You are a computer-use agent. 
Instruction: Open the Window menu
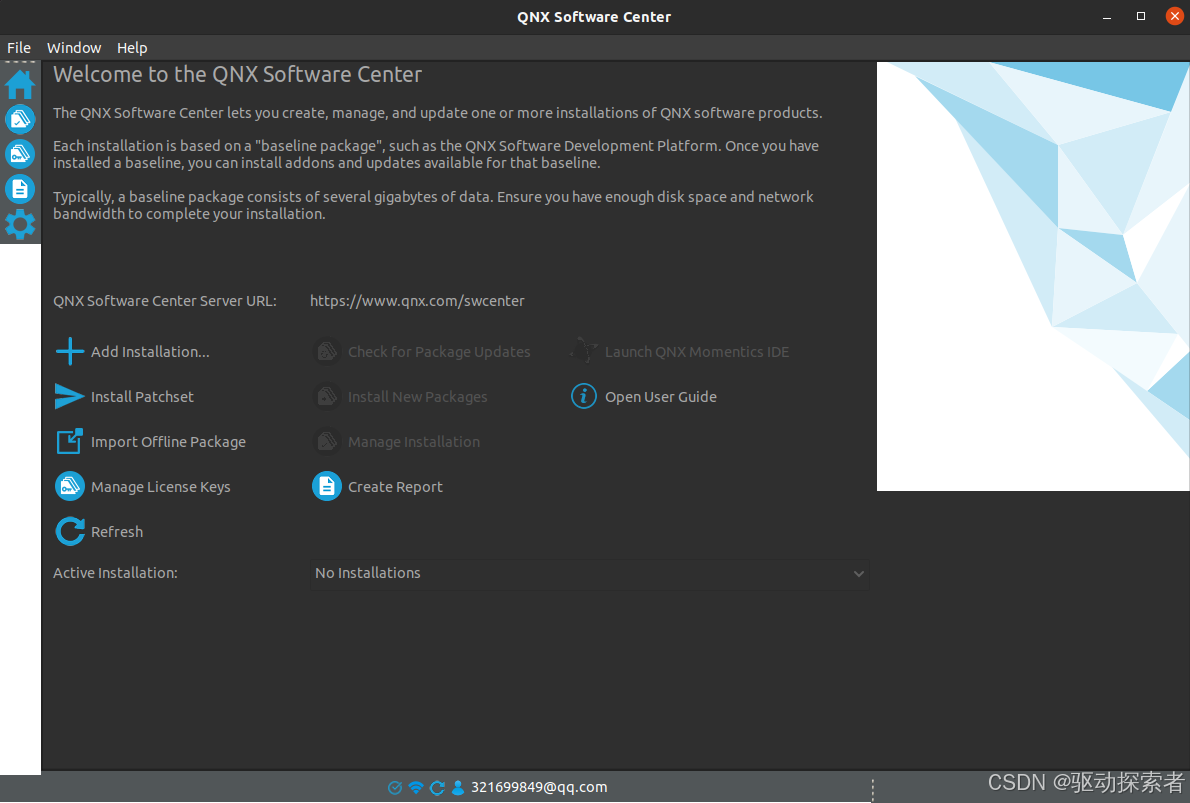(x=74, y=48)
